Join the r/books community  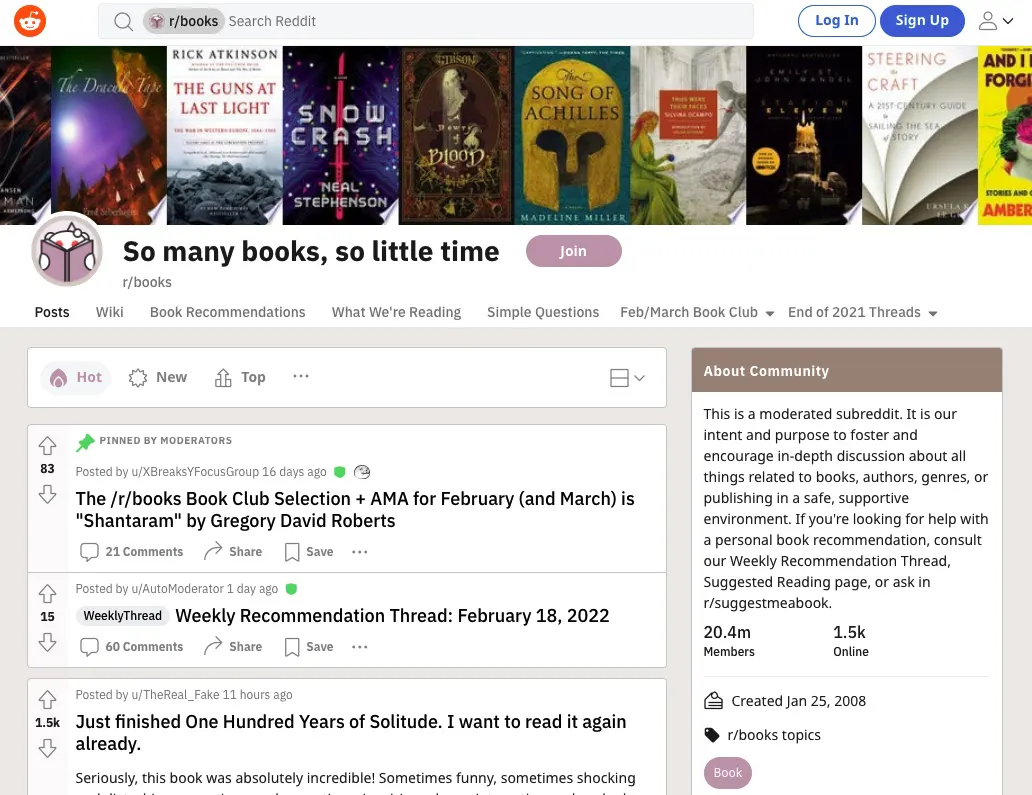[x=573, y=251]
